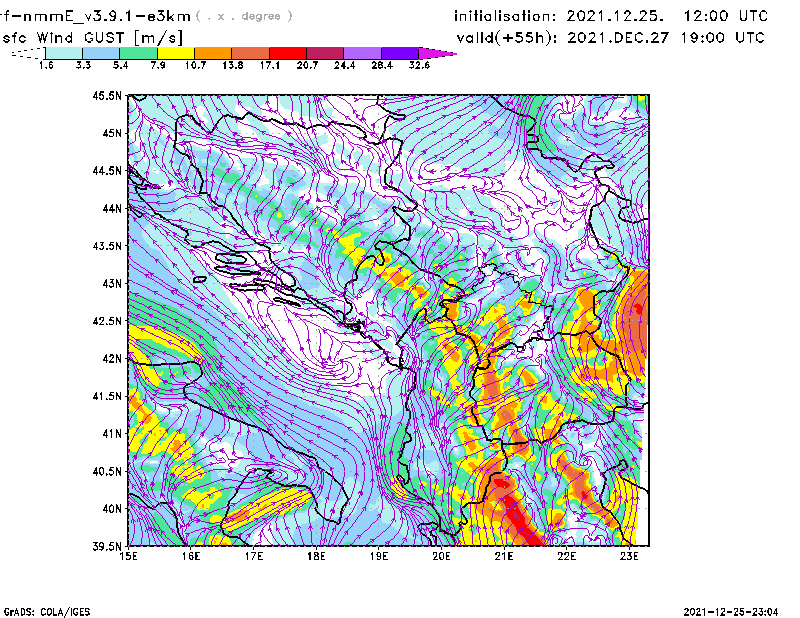Click the '( . x . degree )' resolution text
This screenshot has height=618, width=800.
click(x=244, y=16)
